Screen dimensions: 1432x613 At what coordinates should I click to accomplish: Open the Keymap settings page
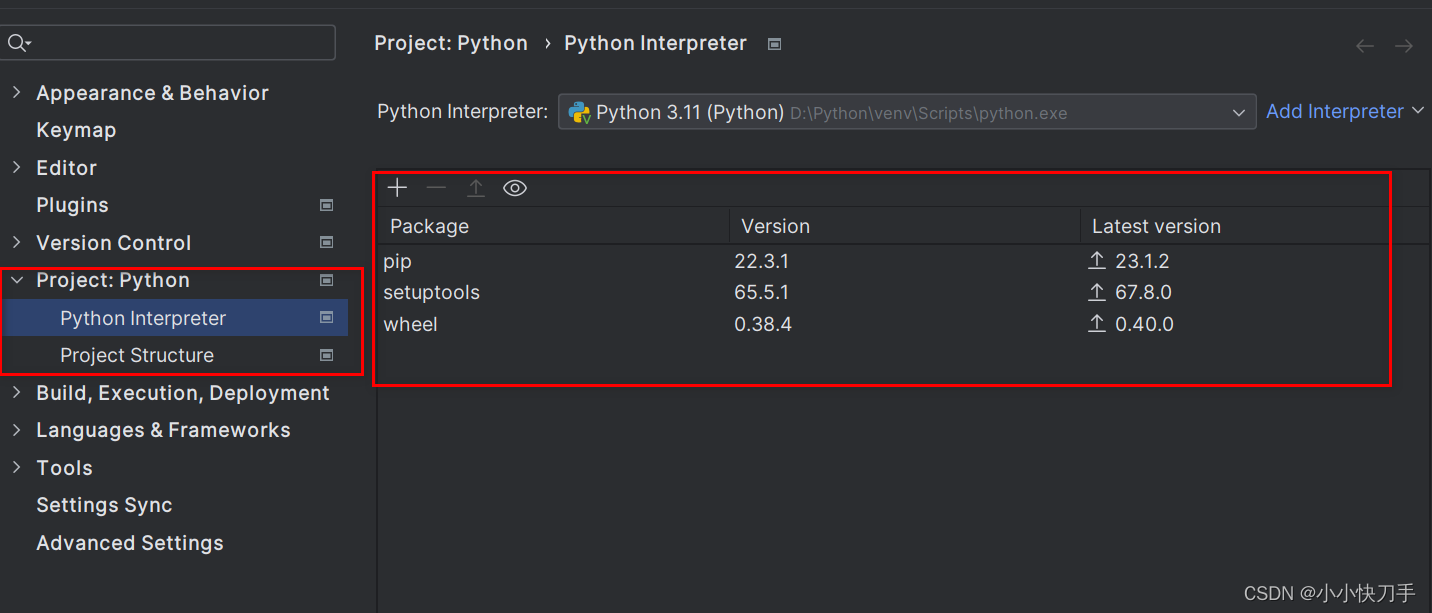point(76,131)
